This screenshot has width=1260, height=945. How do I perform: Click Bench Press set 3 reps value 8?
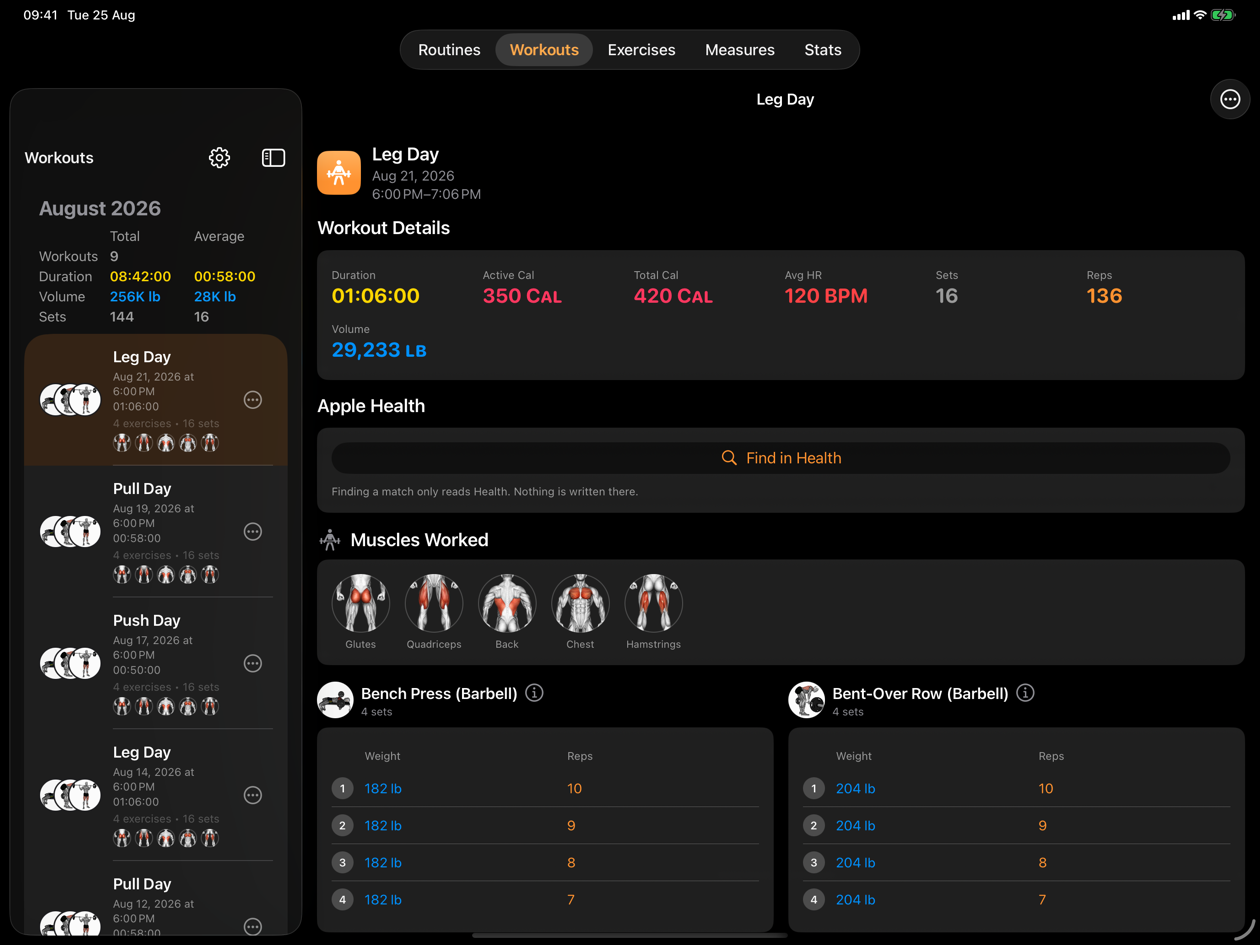(571, 863)
